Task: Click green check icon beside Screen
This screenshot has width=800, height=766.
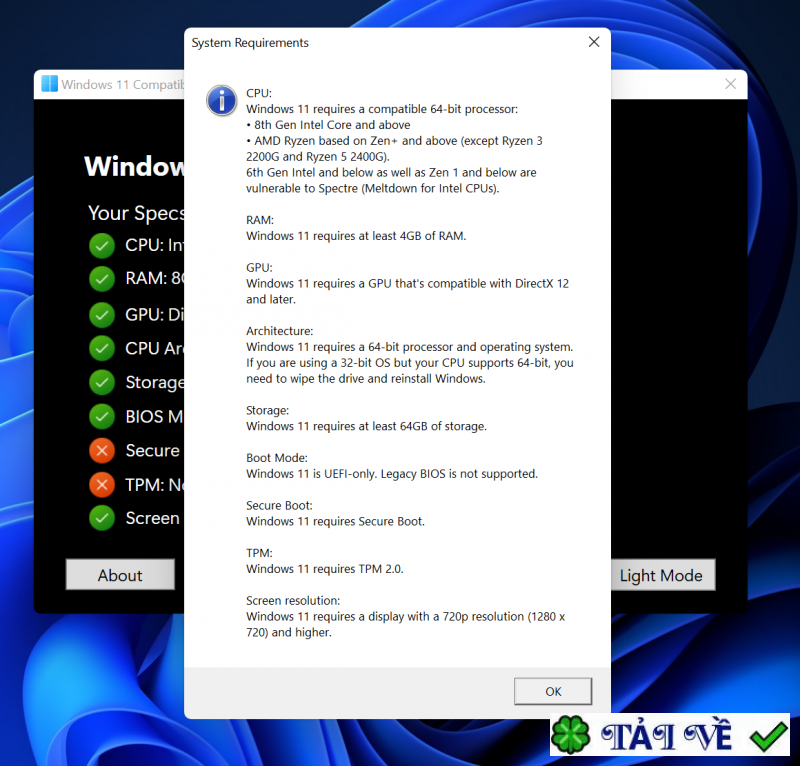Action: pyautogui.click(x=102, y=518)
